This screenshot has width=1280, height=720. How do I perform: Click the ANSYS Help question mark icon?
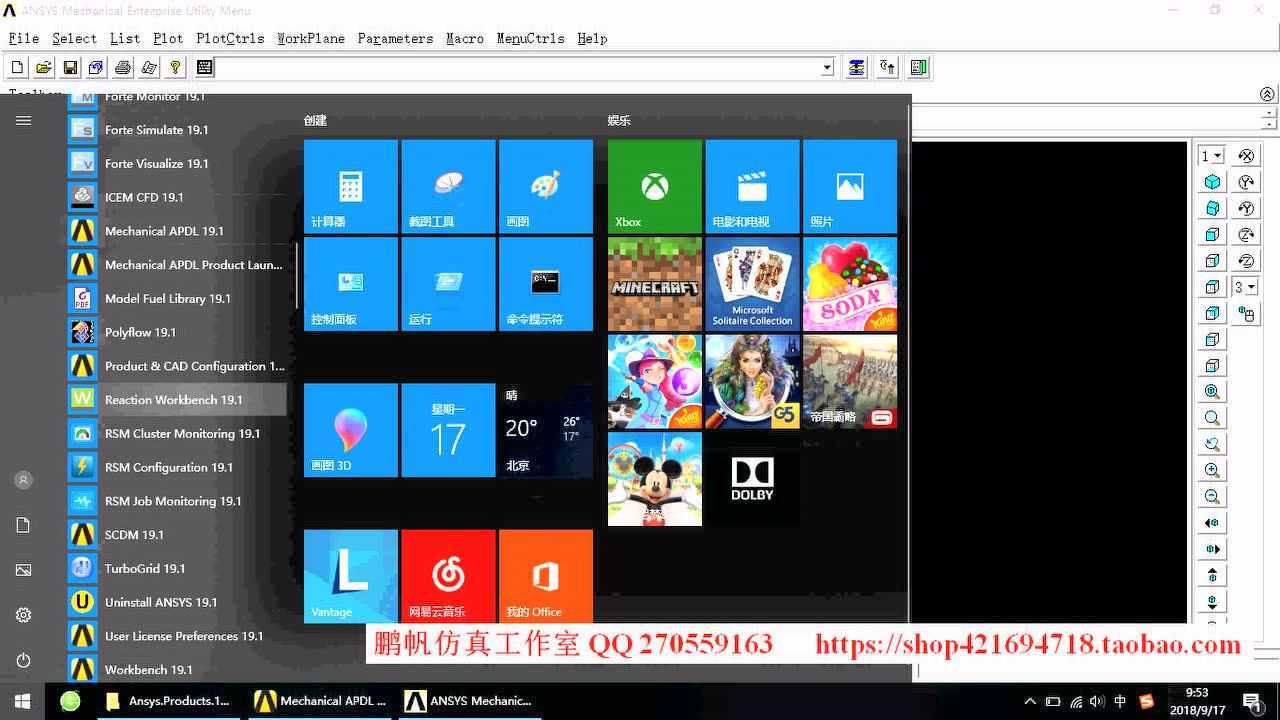click(x=175, y=67)
